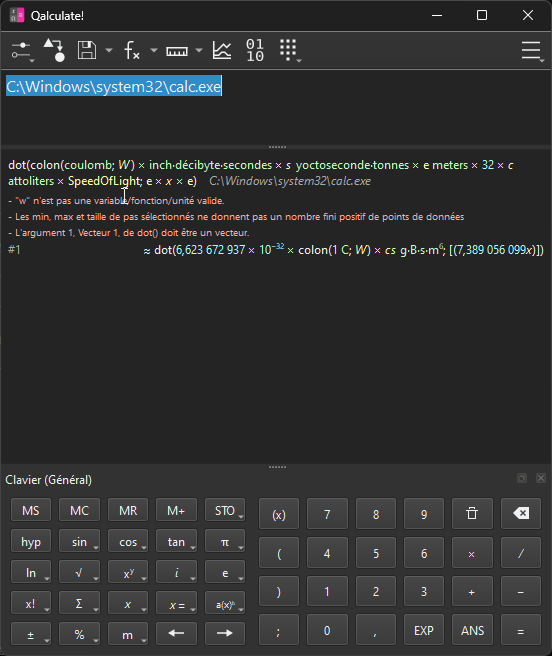Open the unit conversion icon in toolbar
Image resolution: width=552 pixels, height=656 pixels.
coord(54,50)
